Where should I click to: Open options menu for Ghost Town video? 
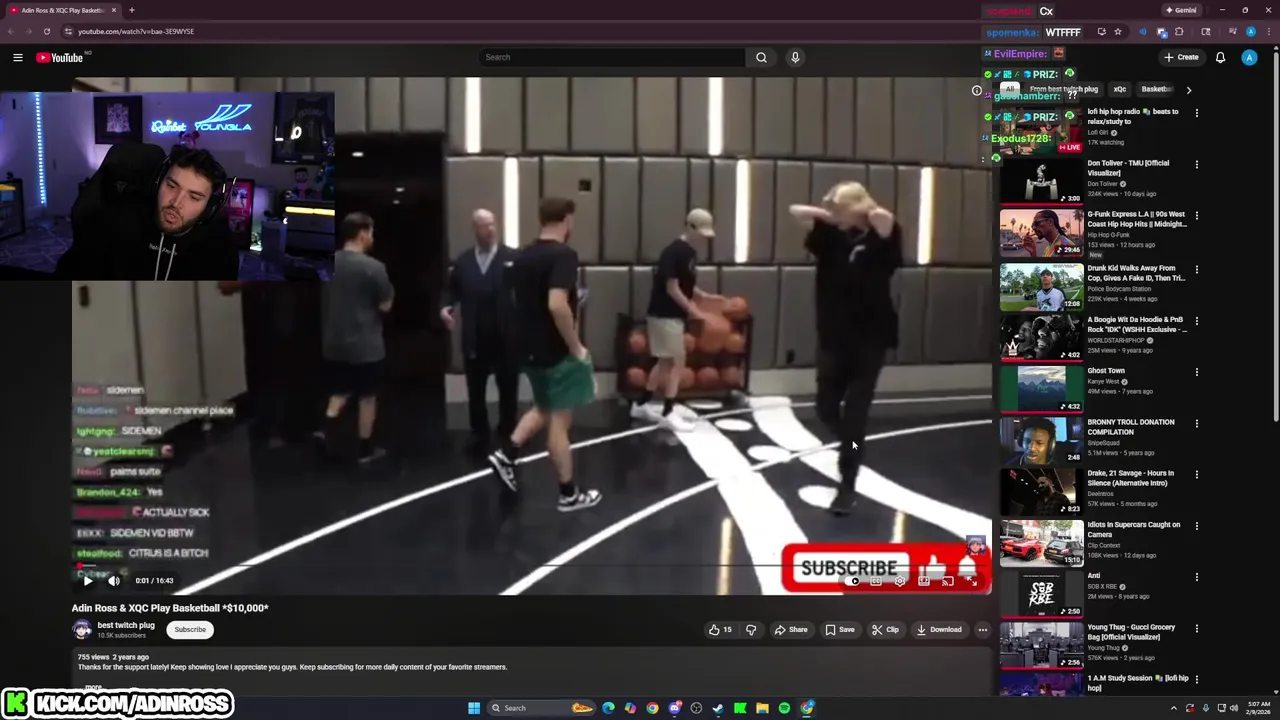click(1196, 371)
